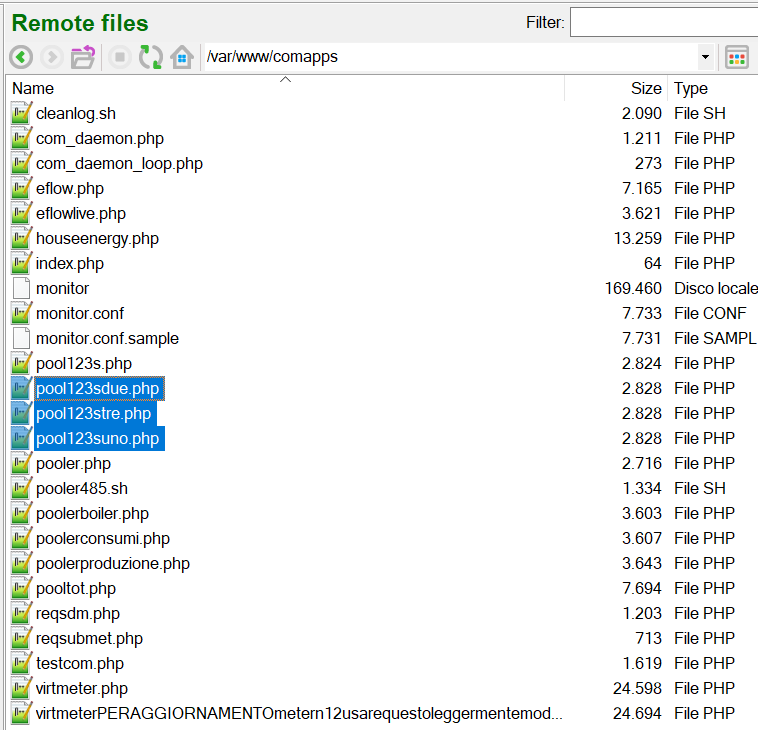758x730 pixels.
Task: Select file name poolerconsumi.php
Action: click(x=103, y=539)
